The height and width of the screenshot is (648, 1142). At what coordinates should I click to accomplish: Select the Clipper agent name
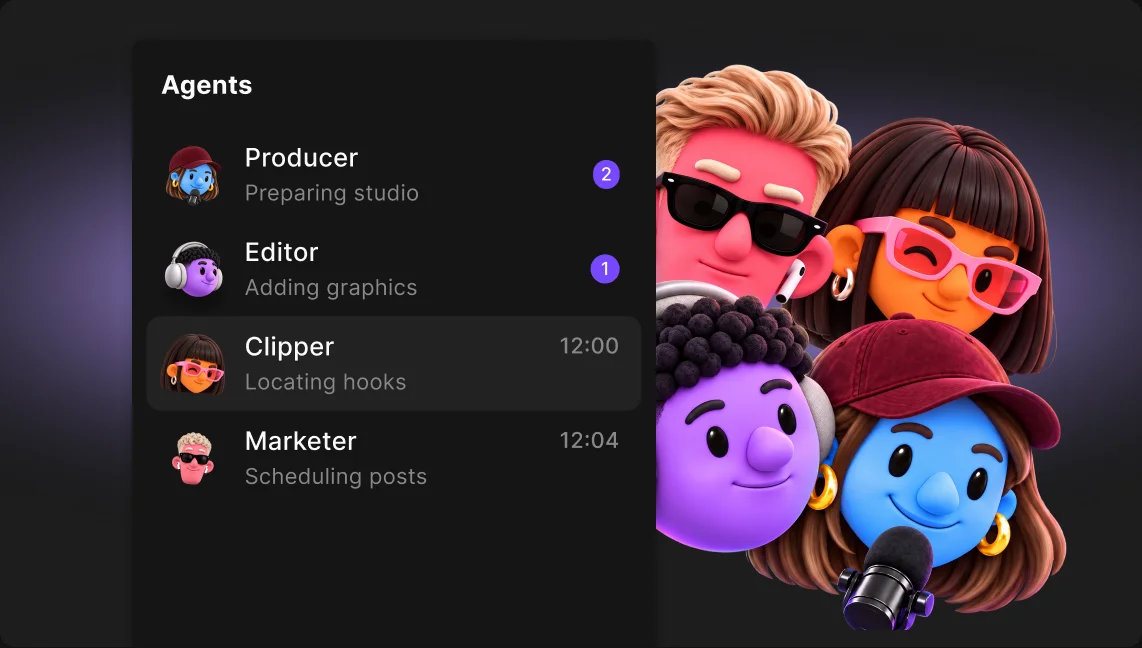(x=289, y=347)
